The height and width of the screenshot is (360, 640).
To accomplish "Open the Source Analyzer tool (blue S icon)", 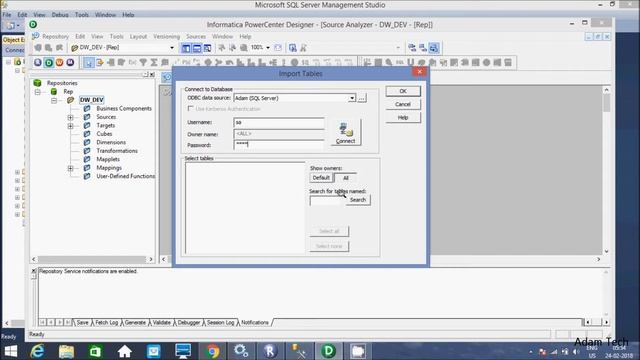I will (38, 62).
